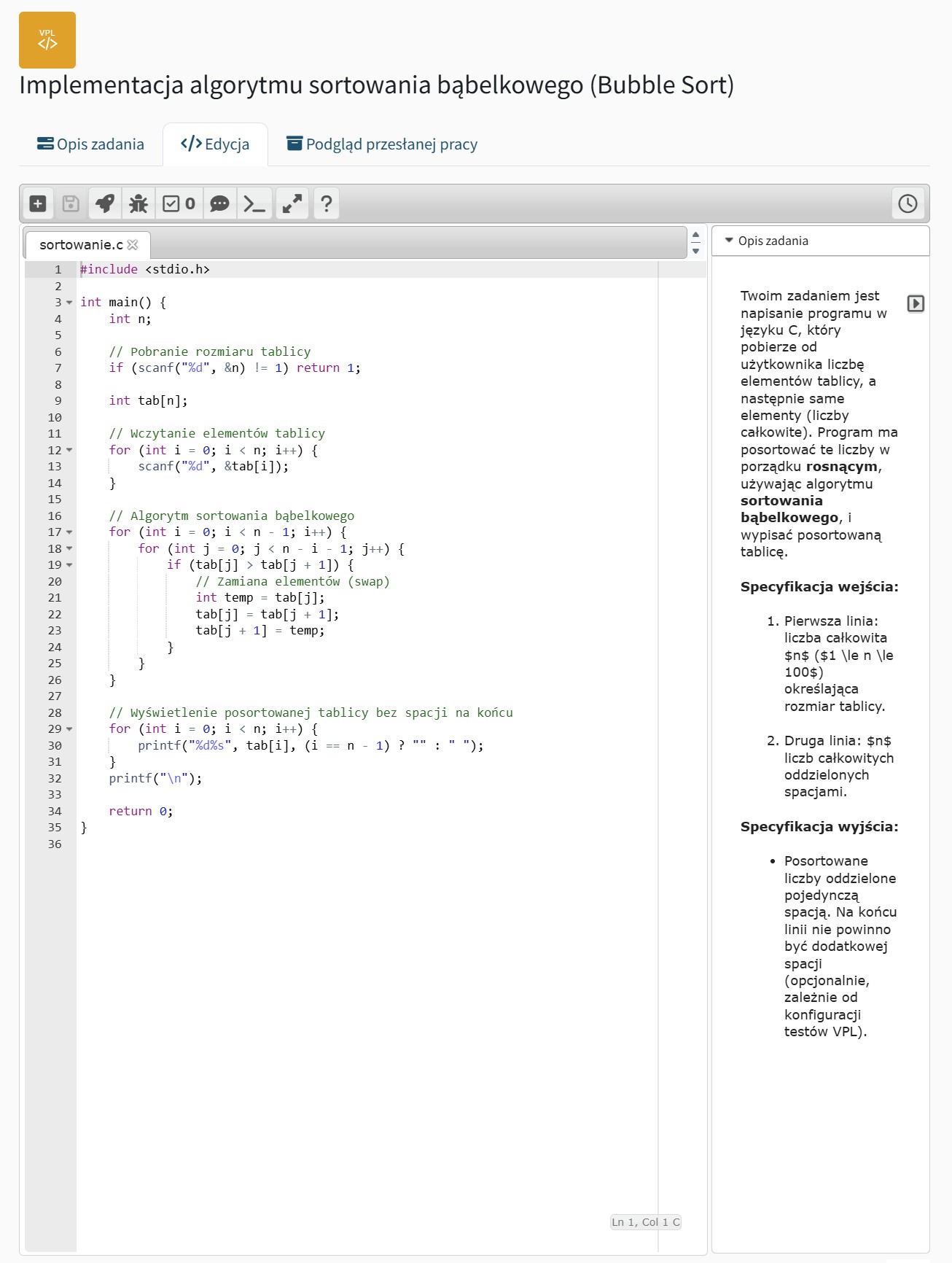This screenshot has height=1263, width=952.
Task: Open the Podgląd przesłanej pracy tab
Action: coord(382,144)
